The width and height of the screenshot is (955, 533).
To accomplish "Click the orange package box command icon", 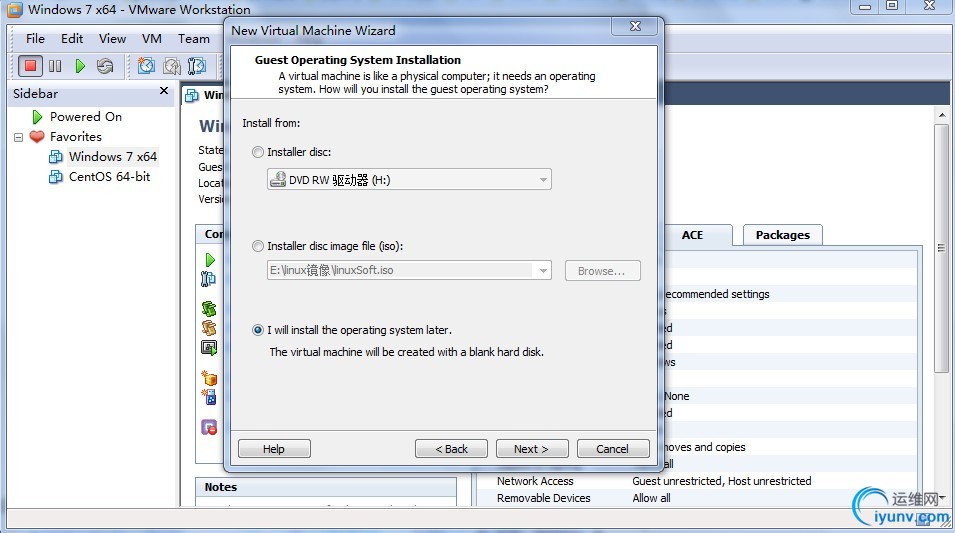I will point(209,378).
